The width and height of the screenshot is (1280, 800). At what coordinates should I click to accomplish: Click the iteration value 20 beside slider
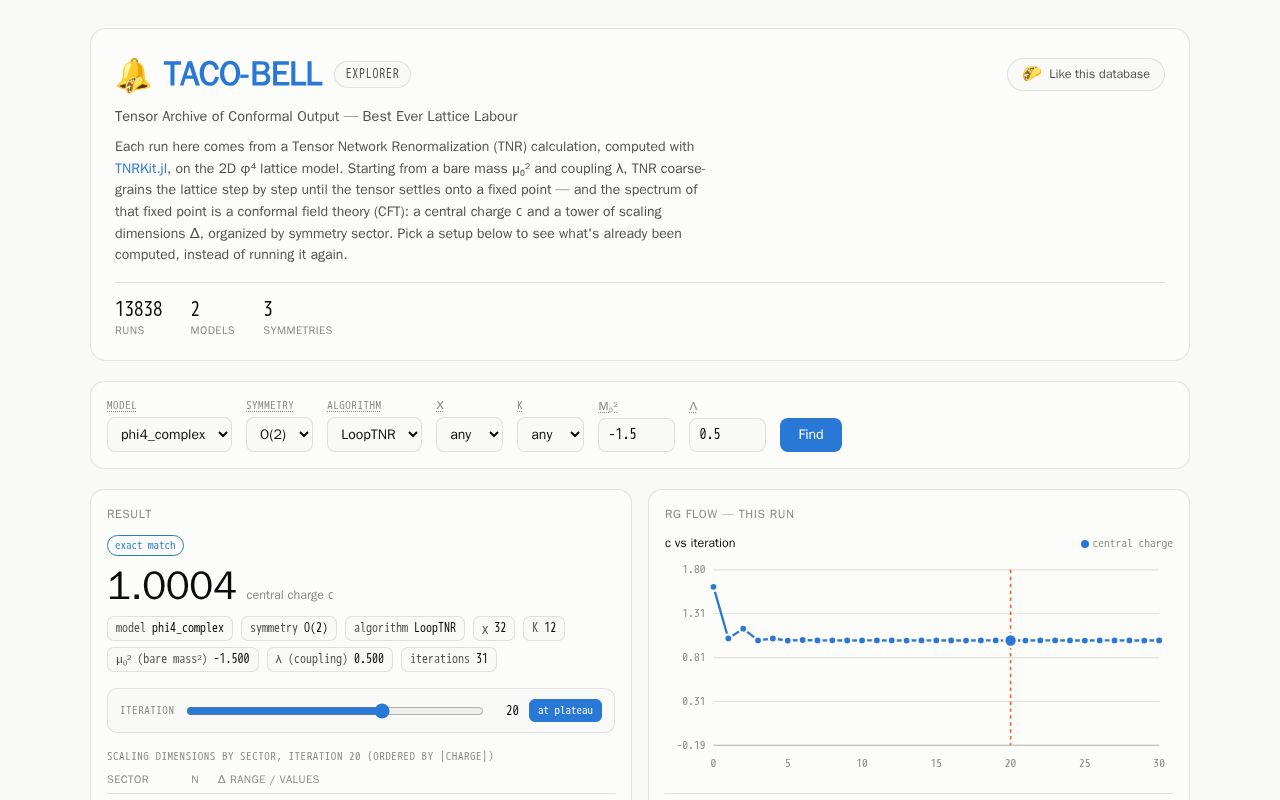tap(512, 711)
